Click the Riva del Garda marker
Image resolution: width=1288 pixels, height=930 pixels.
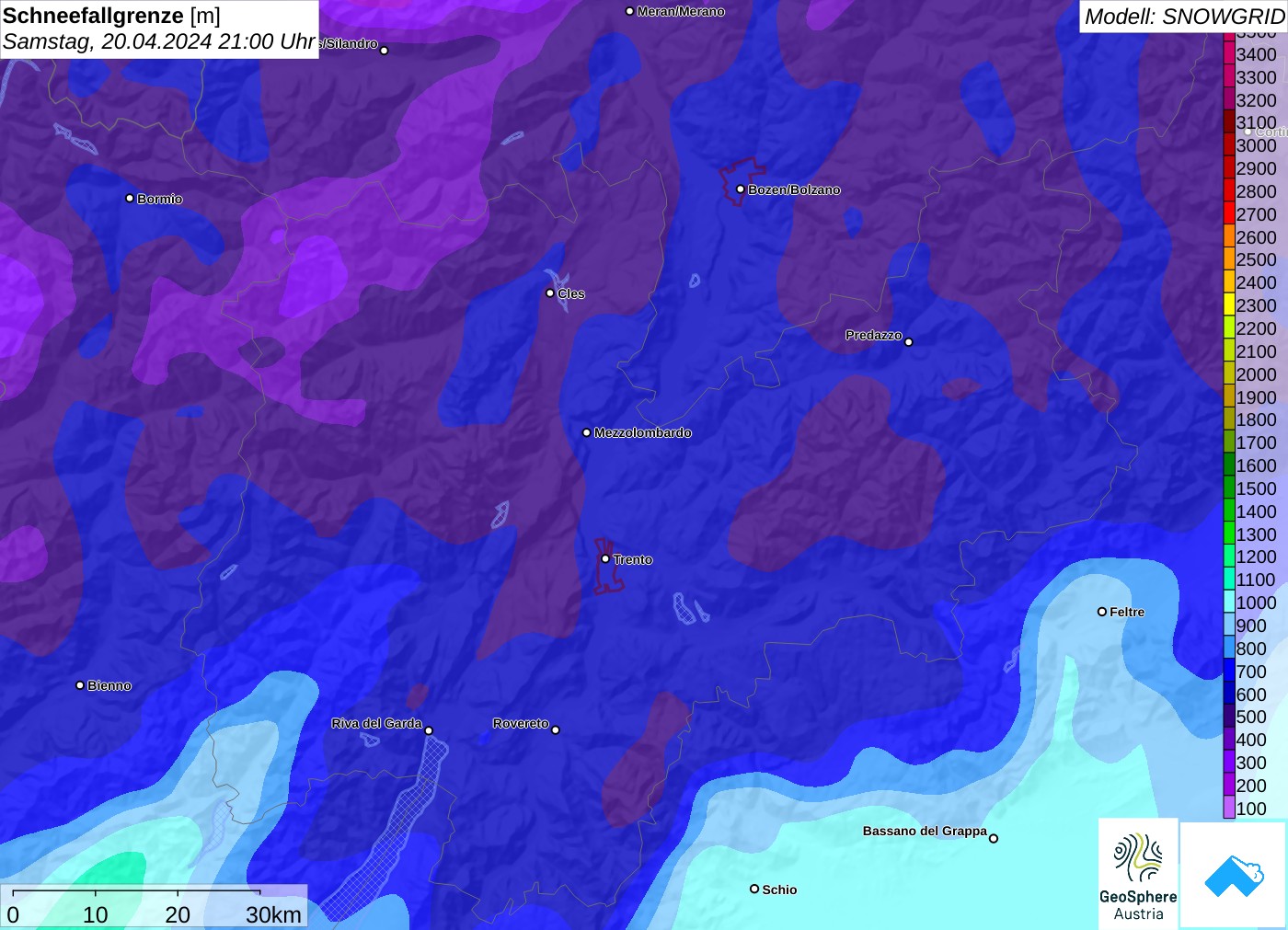click(x=429, y=730)
